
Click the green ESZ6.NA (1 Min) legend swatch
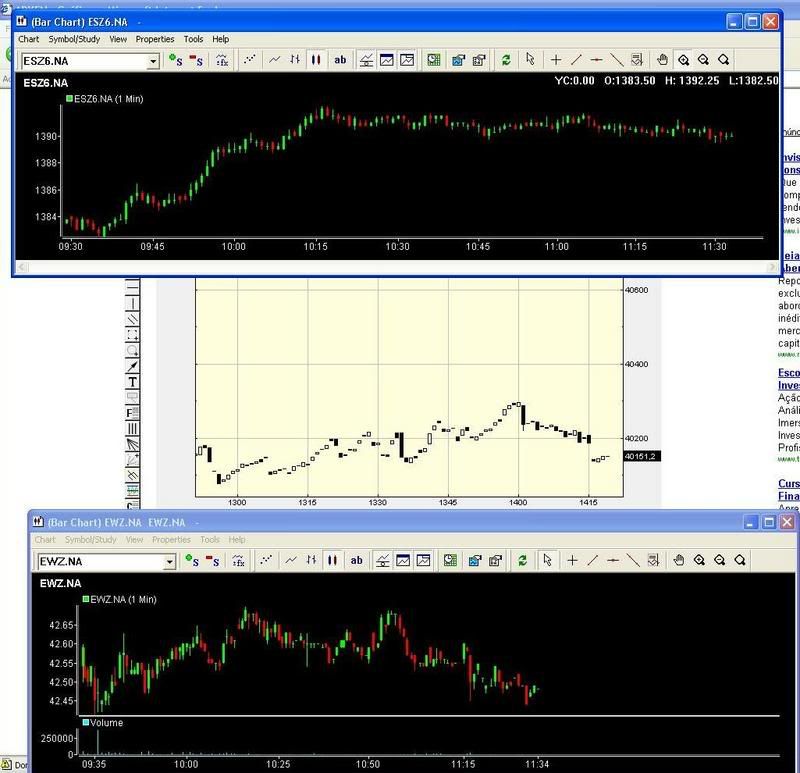[x=70, y=98]
